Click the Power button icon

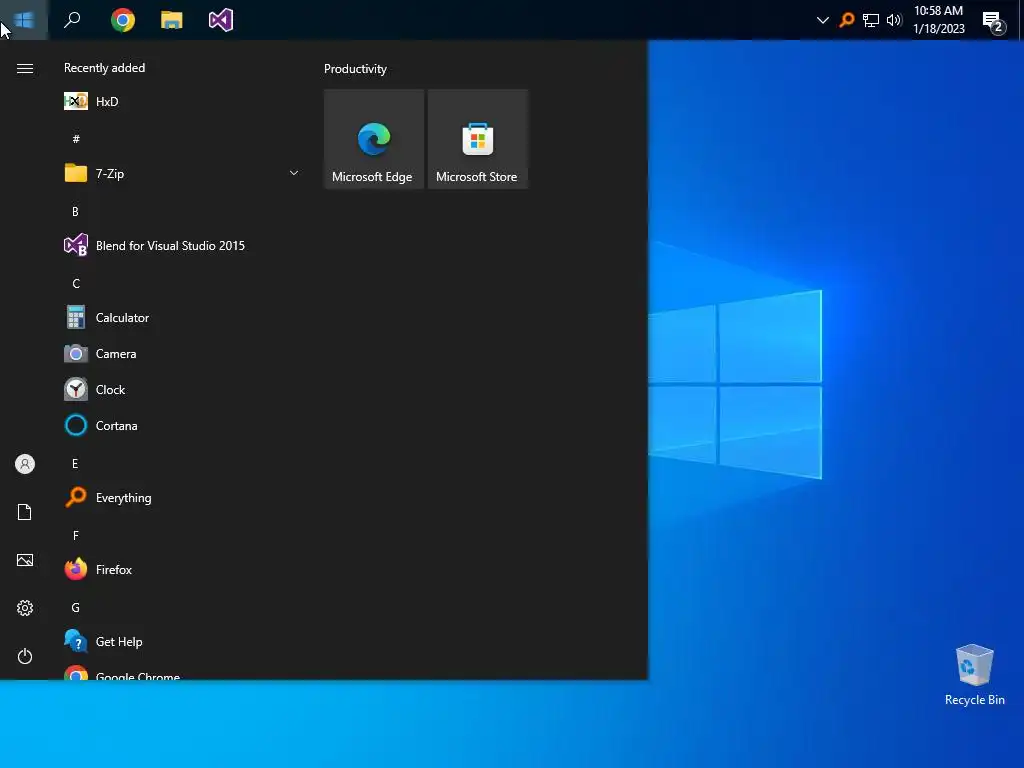click(x=25, y=656)
